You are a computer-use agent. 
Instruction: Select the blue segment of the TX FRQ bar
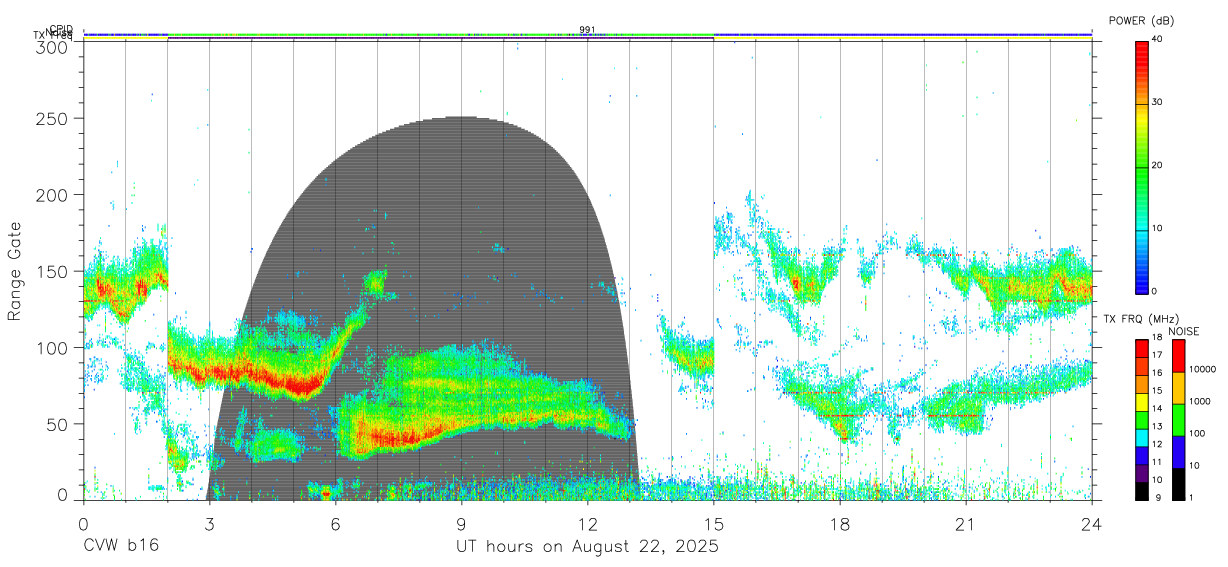(1142, 456)
